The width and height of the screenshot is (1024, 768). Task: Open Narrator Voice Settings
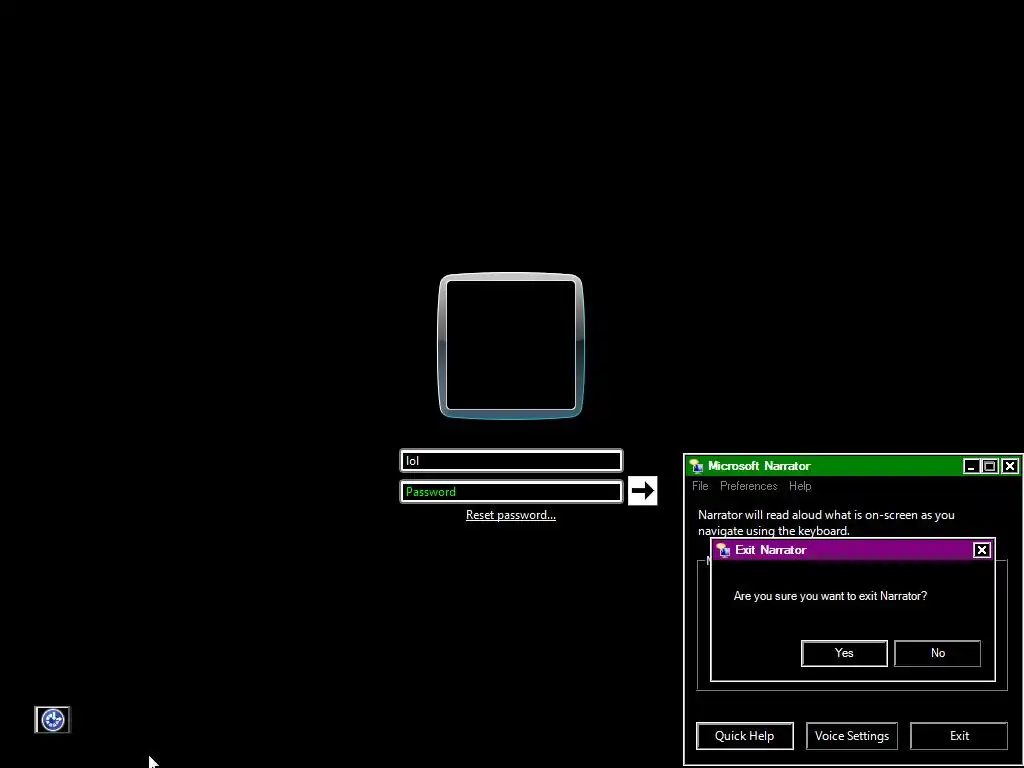[852, 736]
